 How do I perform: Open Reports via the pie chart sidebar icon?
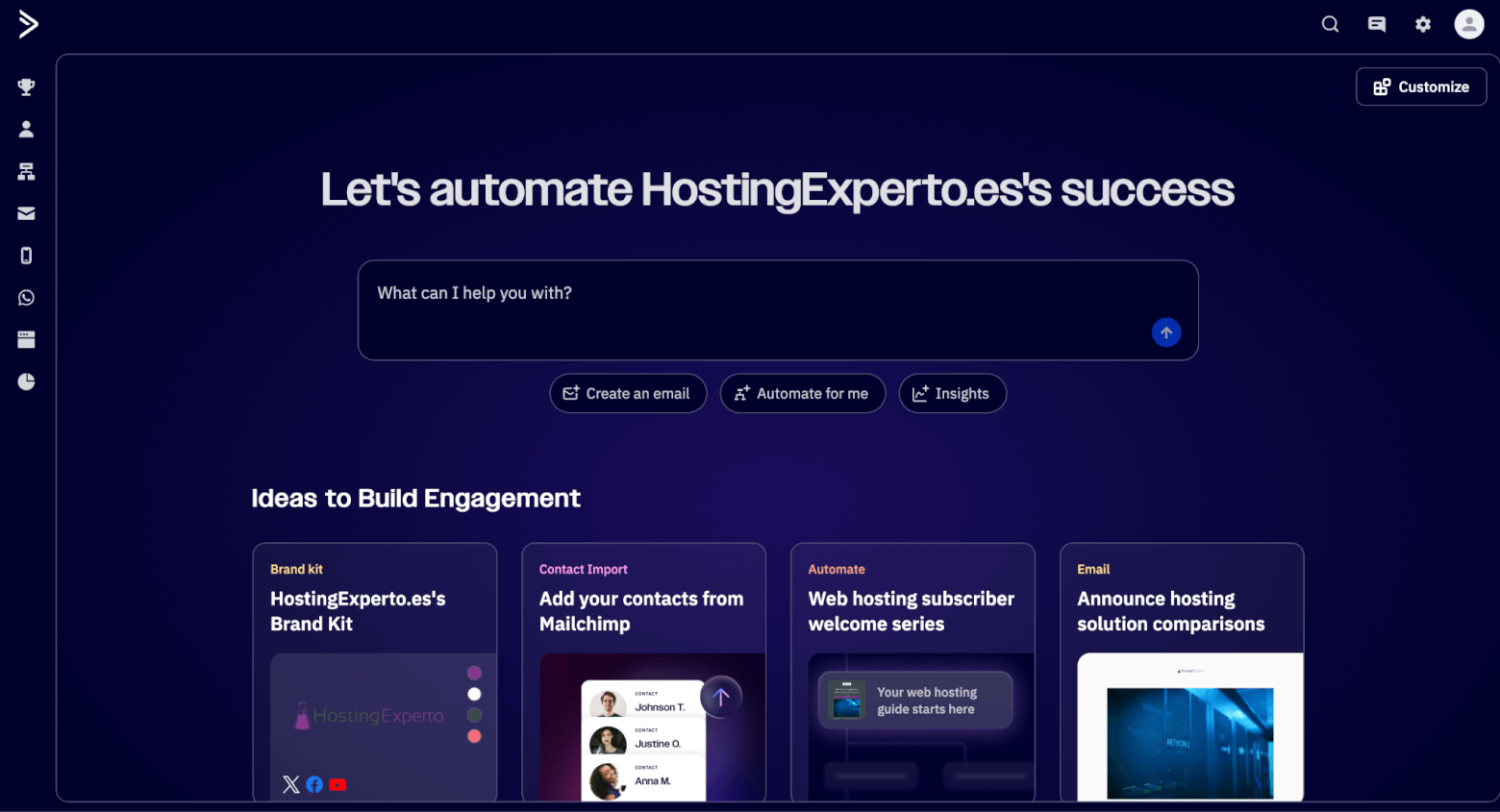click(25, 381)
